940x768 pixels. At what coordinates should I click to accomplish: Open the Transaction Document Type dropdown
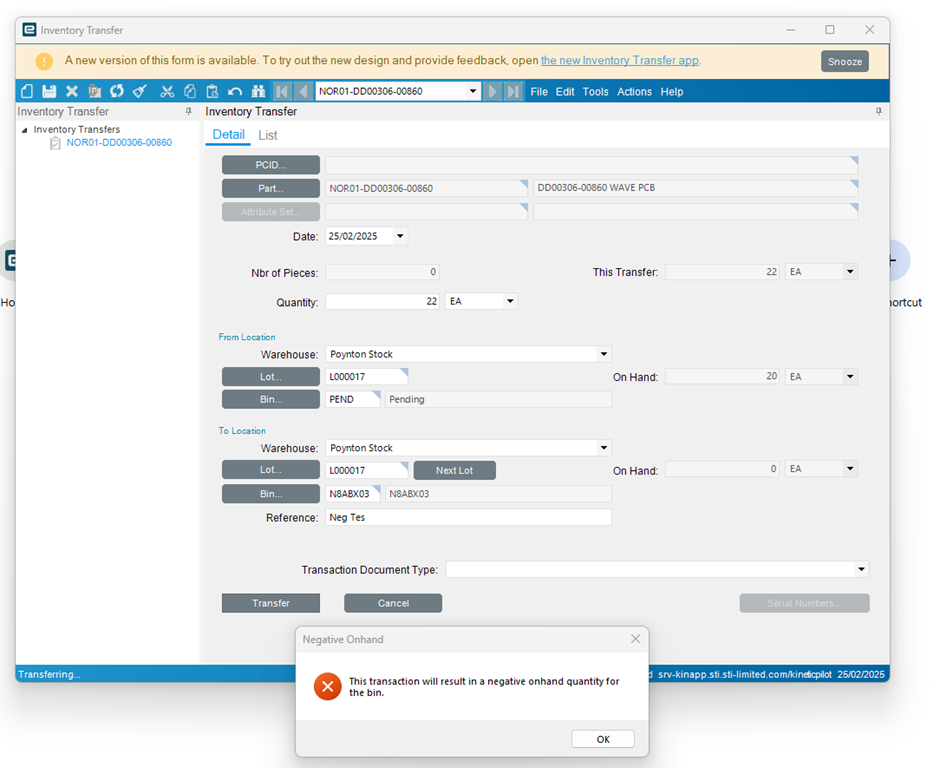[861, 570]
